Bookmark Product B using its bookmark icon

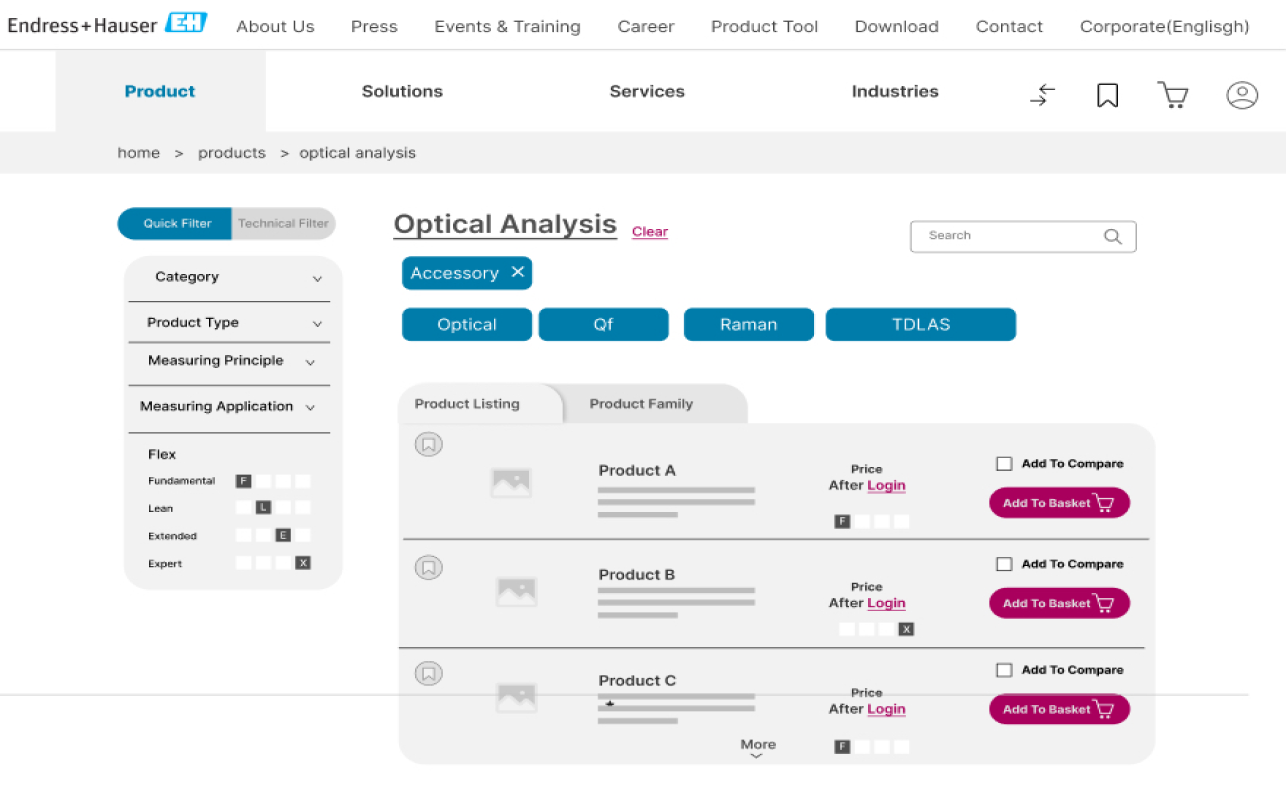429,568
